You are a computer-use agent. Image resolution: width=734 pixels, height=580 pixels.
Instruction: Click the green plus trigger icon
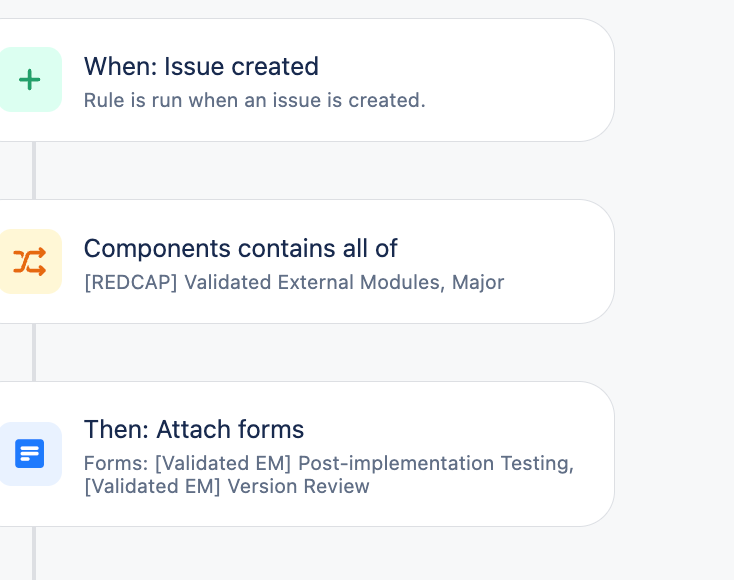pyautogui.click(x=30, y=80)
